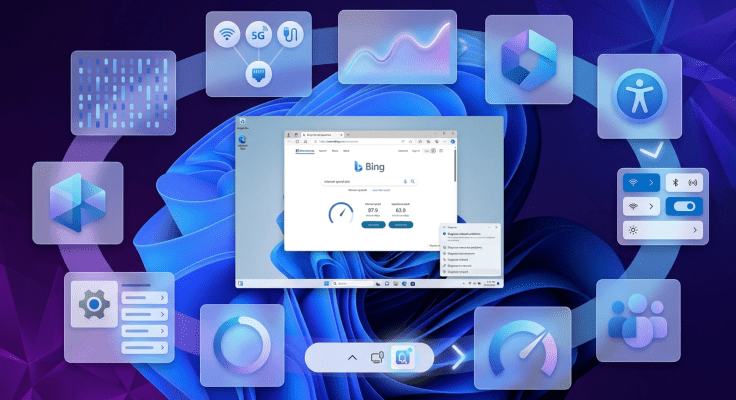Refresh the page in the Edge toolbar
Image resolution: width=736 pixels, height=400 pixels.
(x=297, y=141)
